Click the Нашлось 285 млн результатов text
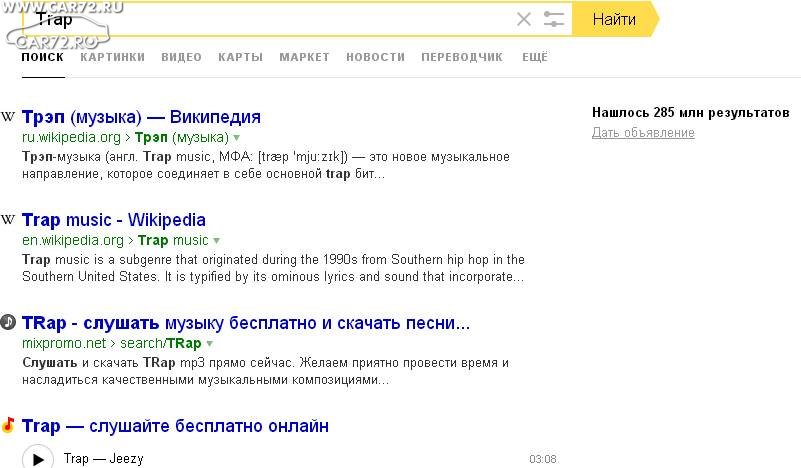 (691, 112)
